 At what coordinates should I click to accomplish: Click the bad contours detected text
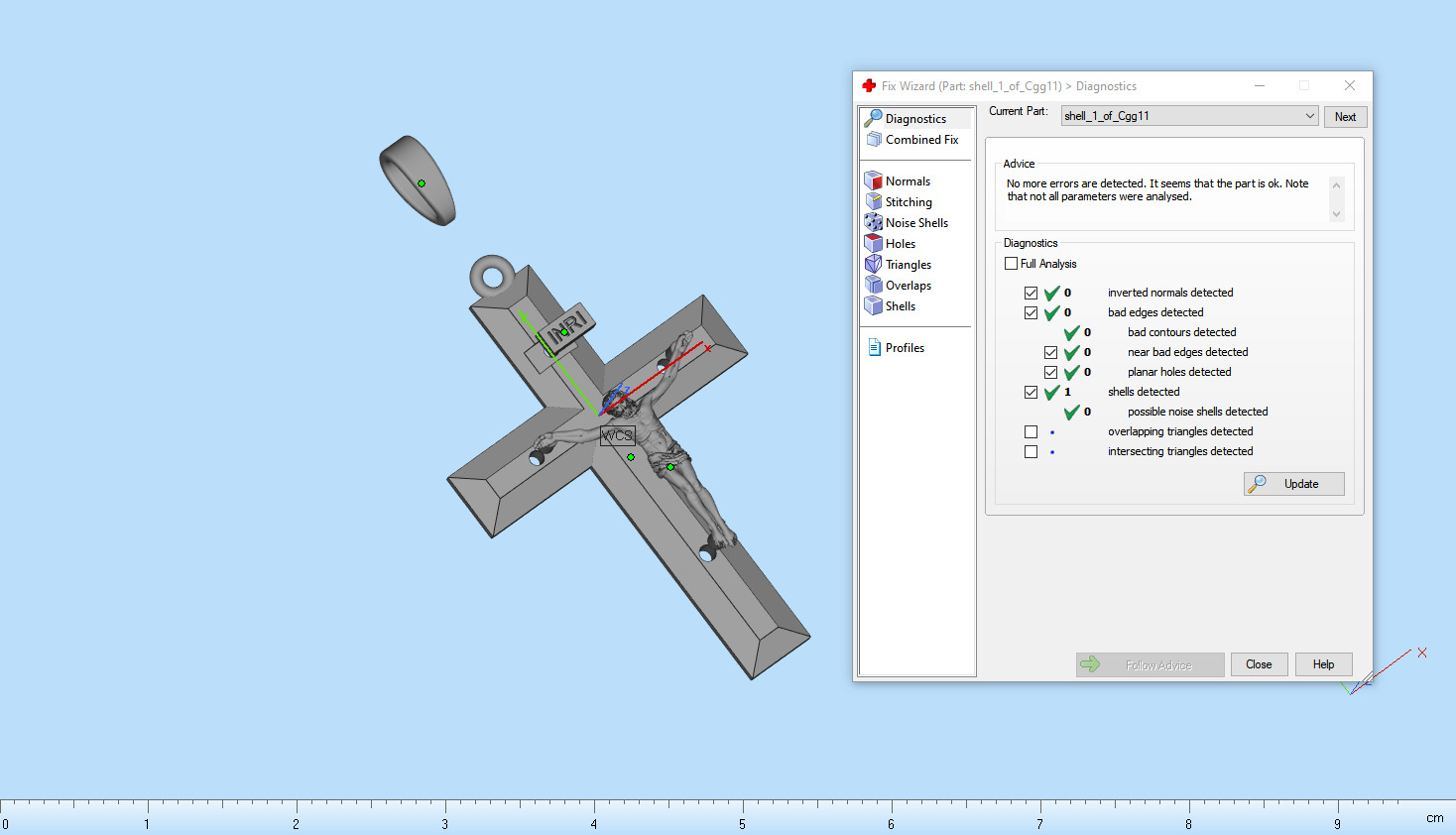tap(1181, 332)
